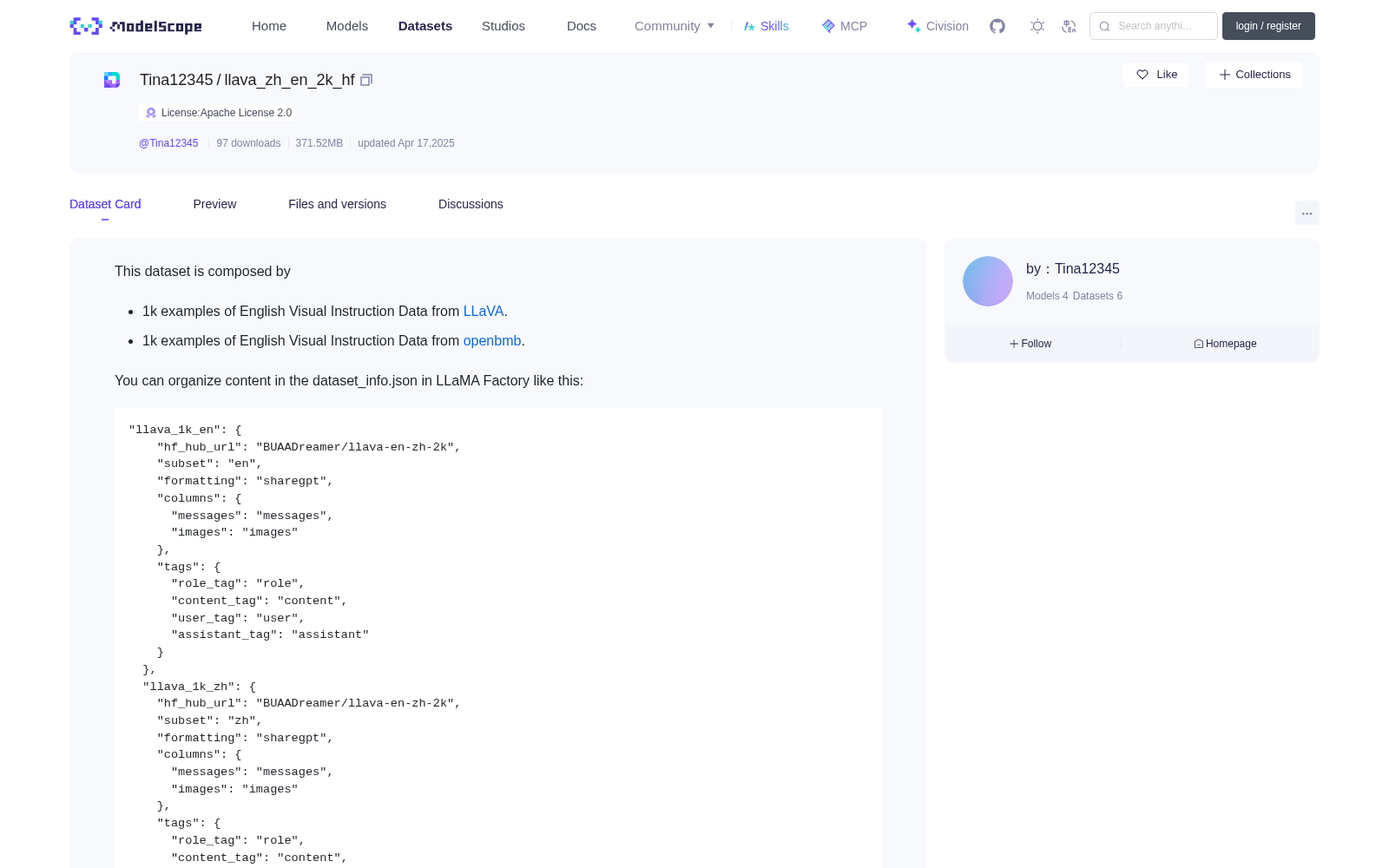1389x868 pixels.
Task: Click the MCP link in navbar
Action: click(x=845, y=26)
